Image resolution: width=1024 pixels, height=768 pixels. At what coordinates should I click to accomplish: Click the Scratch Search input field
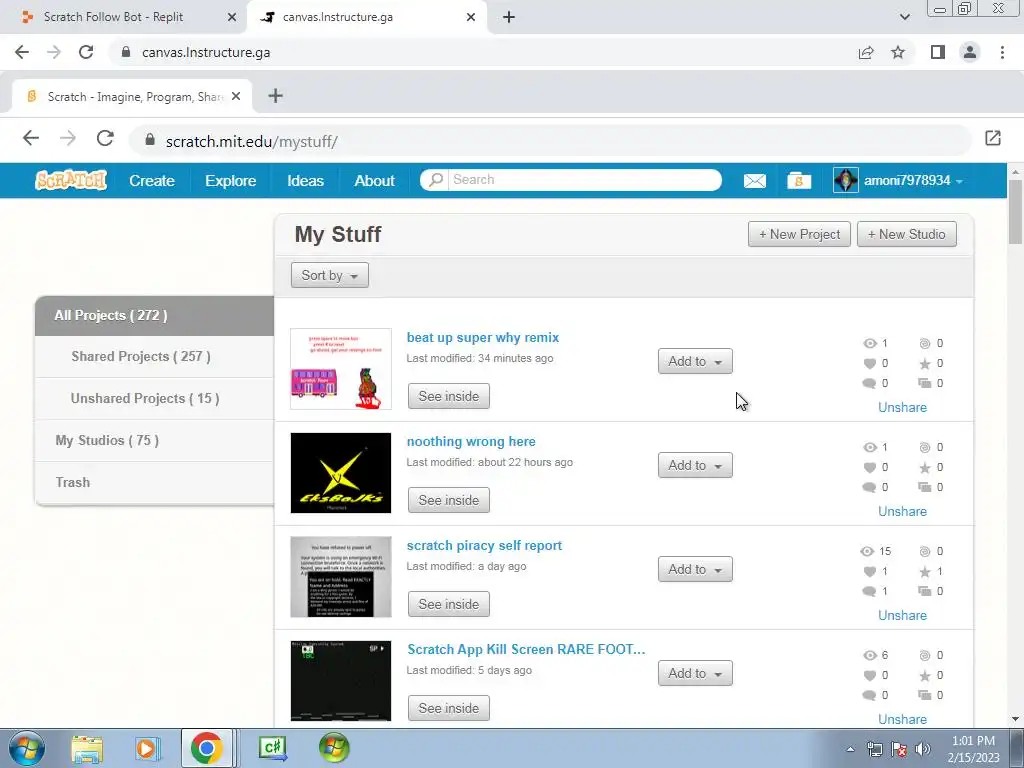coord(584,180)
